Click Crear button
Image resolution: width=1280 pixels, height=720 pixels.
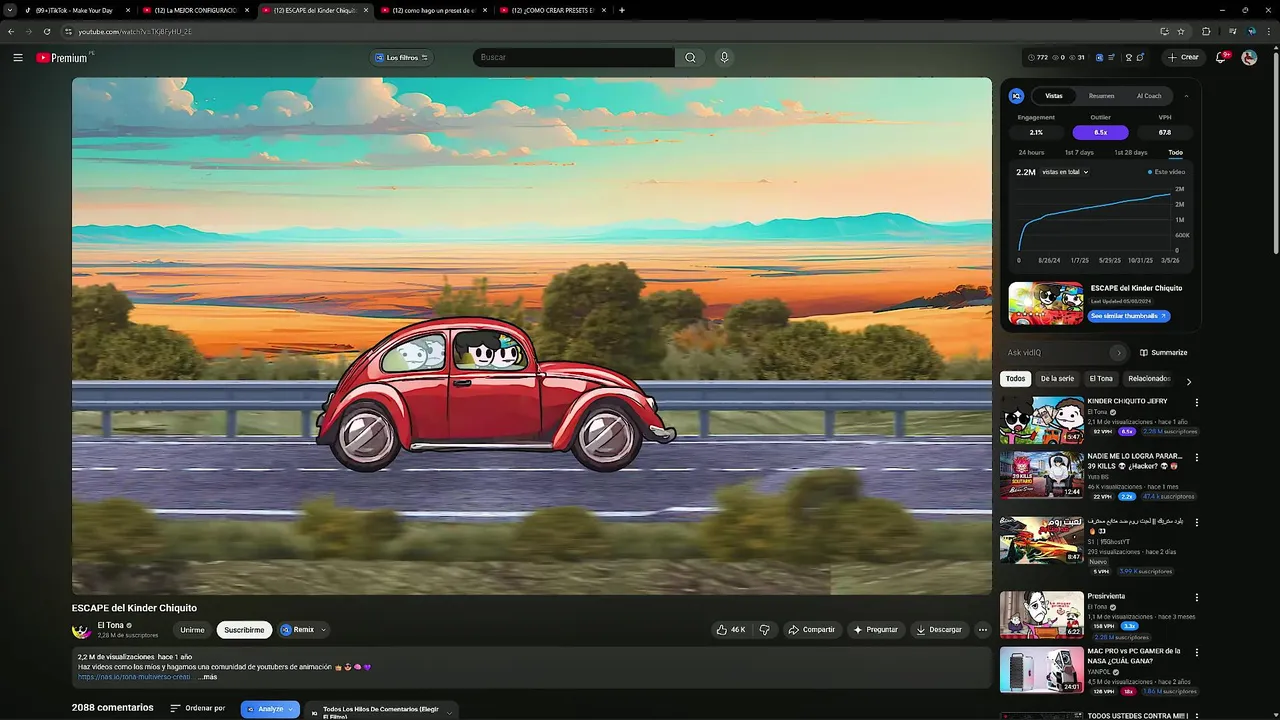1182,57
